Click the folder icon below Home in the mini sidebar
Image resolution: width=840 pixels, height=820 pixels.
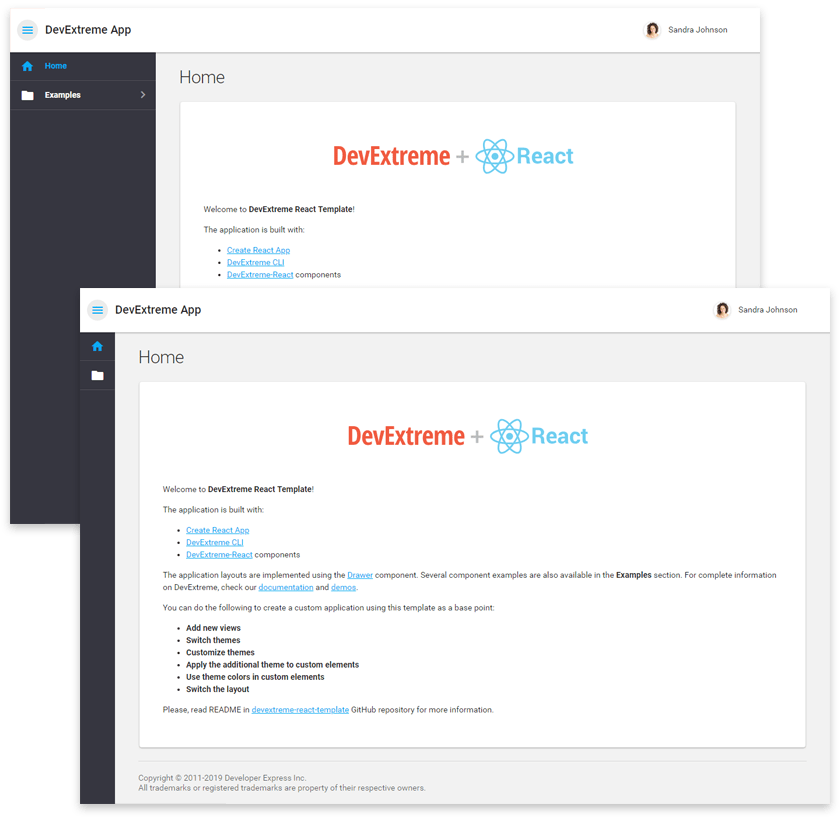(x=97, y=375)
